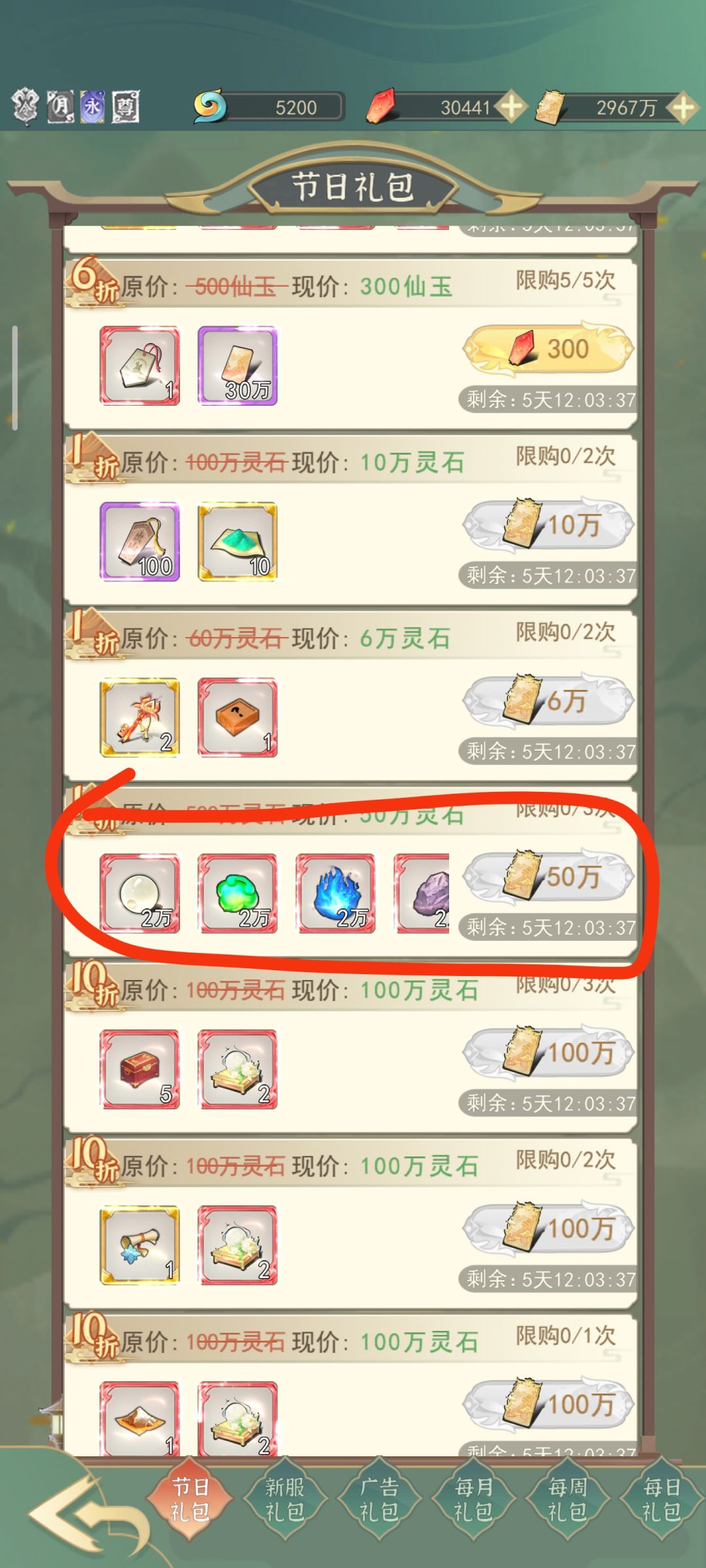
Task: Inspect the green powder map item
Action: pyautogui.click(x=237, y=542)
